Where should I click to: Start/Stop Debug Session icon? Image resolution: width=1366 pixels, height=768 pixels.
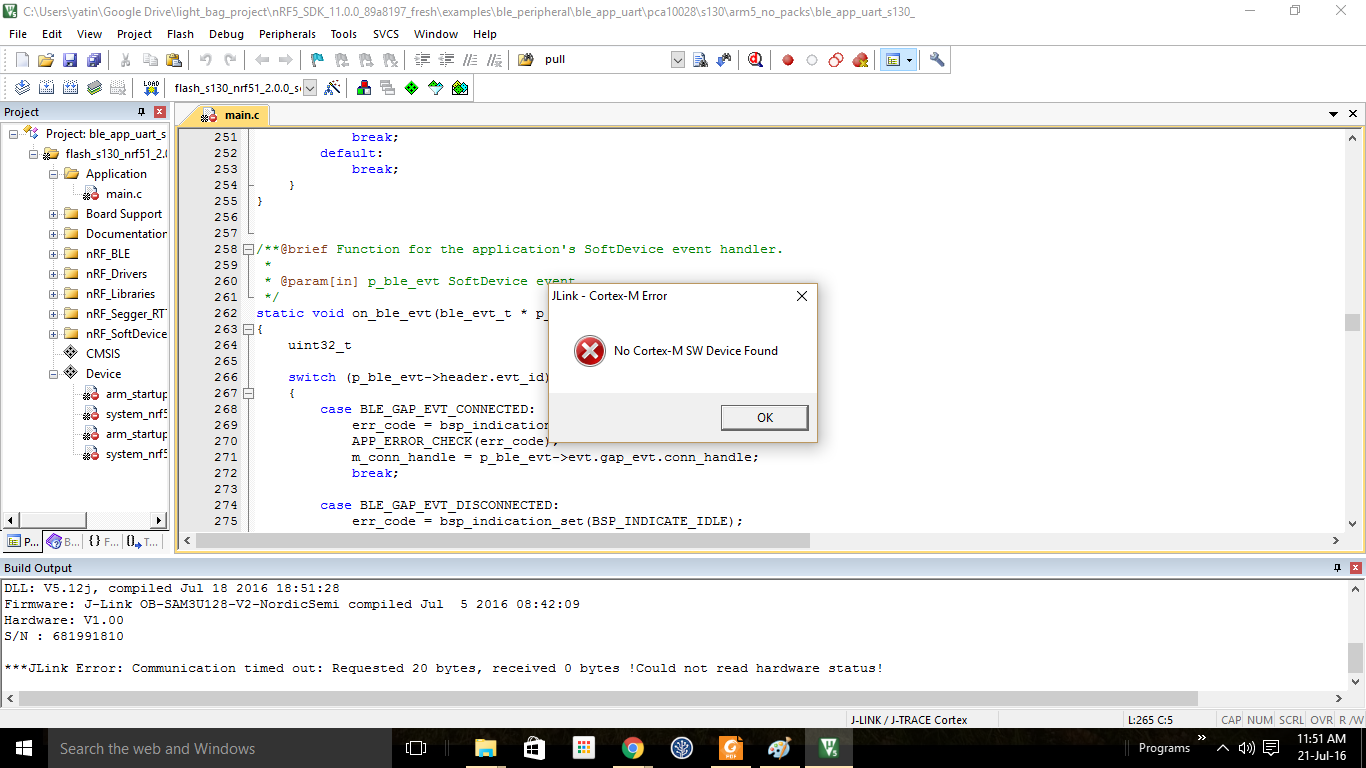755,60
